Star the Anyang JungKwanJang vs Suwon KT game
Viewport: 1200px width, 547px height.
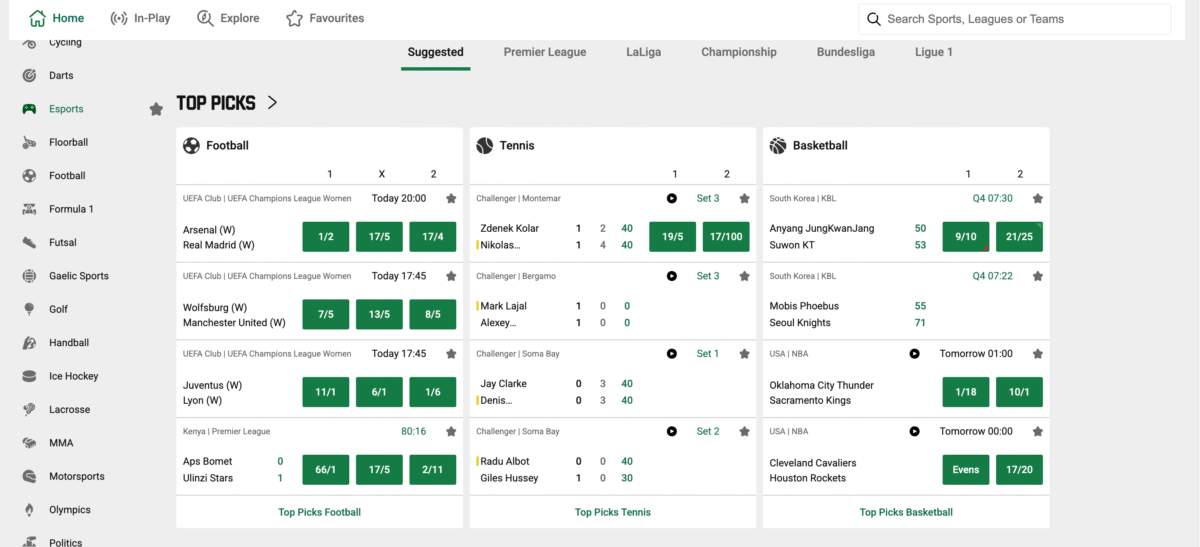(1038, 198)
